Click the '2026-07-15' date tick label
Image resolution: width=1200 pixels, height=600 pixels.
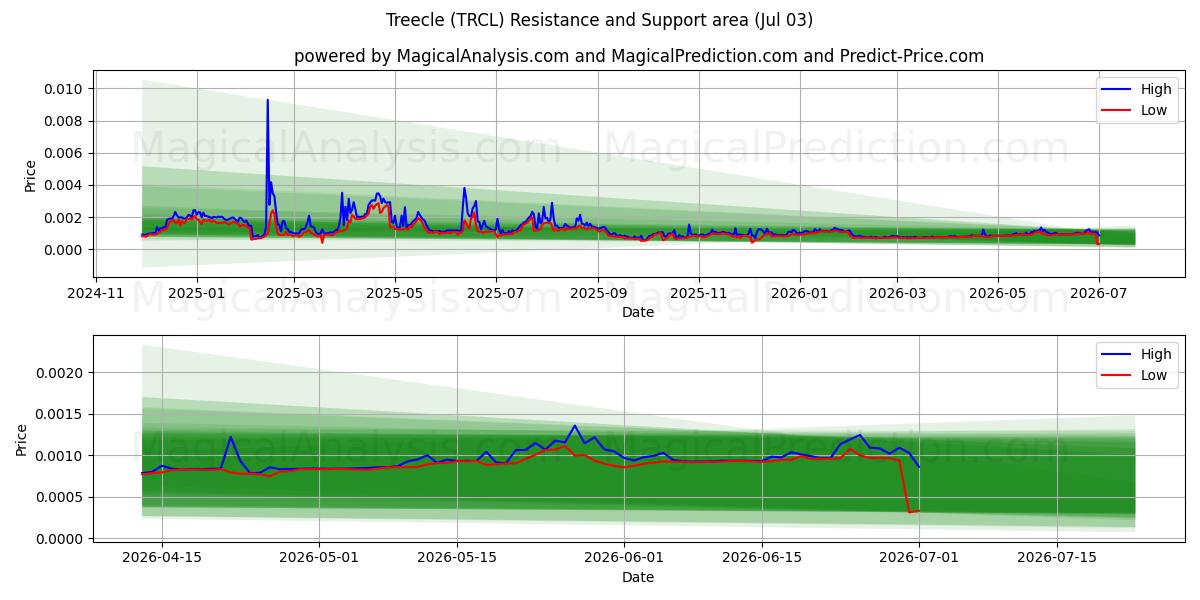pyautogui.click(x=1057, y=558)
